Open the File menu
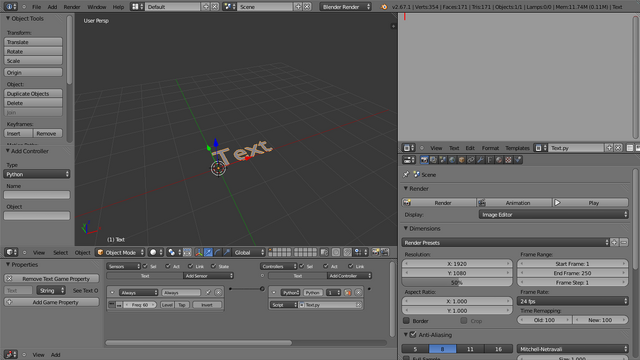Screen dimensions: 640x360 click(x=36, y=7)
